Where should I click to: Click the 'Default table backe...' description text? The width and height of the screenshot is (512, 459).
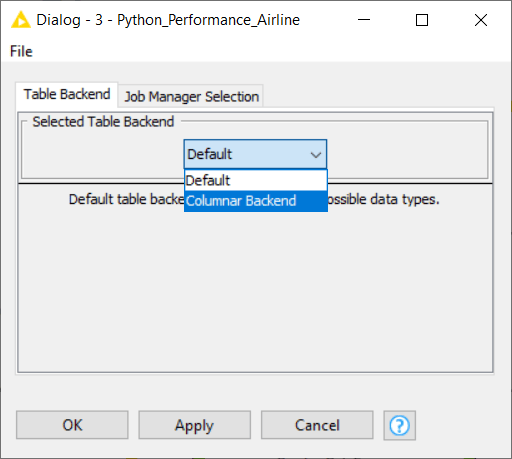tap(126, 199)
